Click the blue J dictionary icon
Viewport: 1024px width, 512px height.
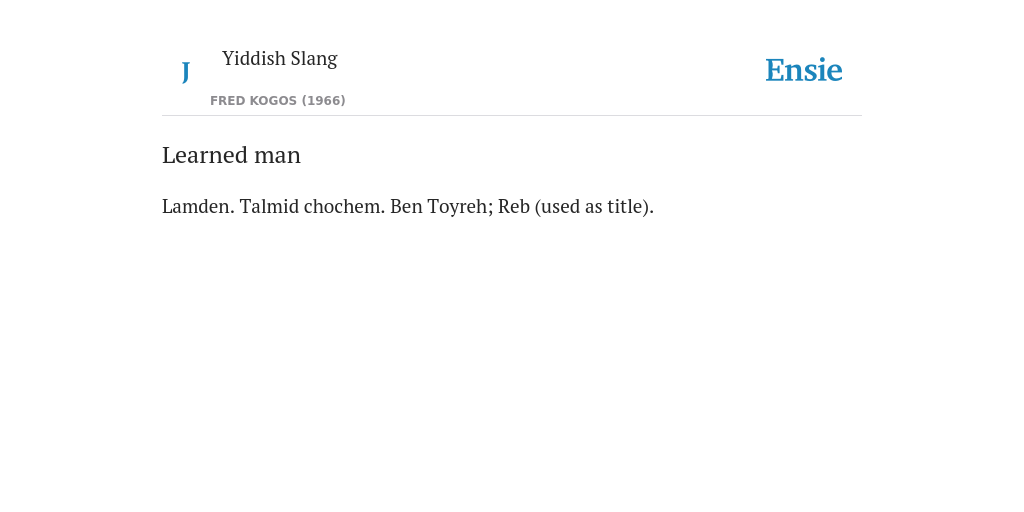tap(185, 72)
